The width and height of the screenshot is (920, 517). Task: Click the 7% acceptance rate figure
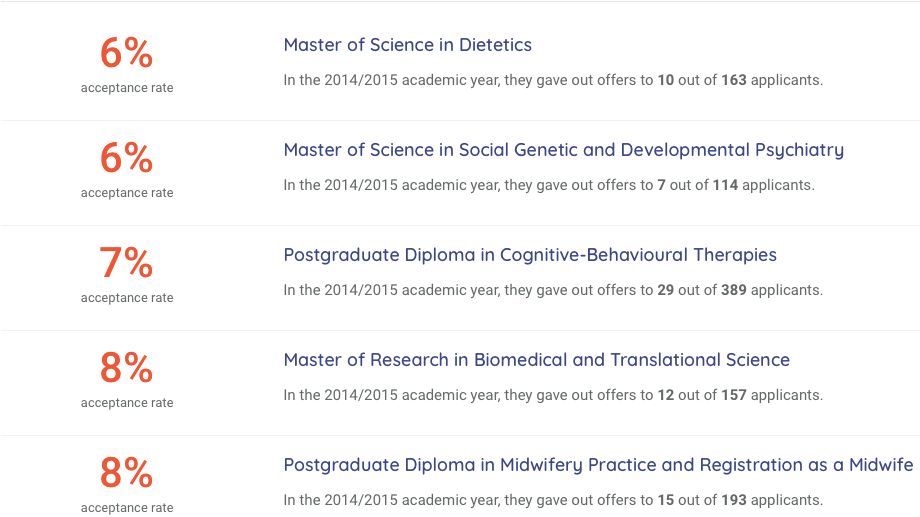[126, 262]
